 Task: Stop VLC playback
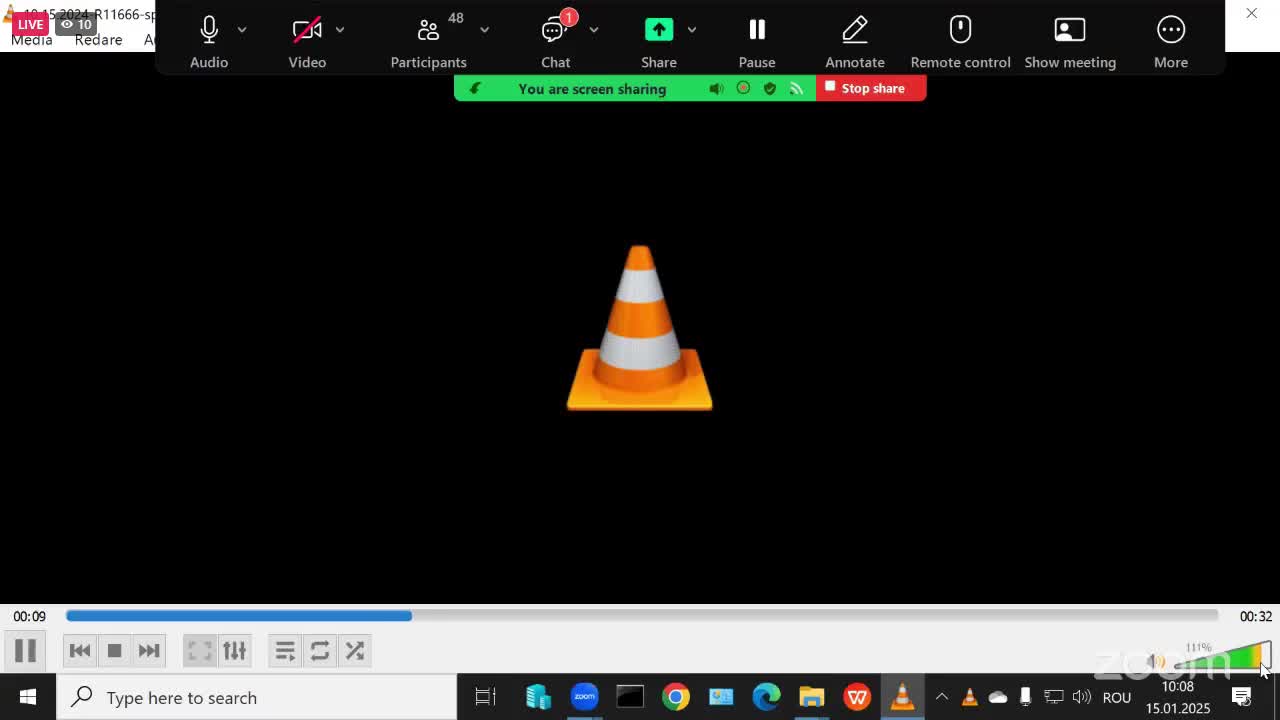click(x=114, y=651)
